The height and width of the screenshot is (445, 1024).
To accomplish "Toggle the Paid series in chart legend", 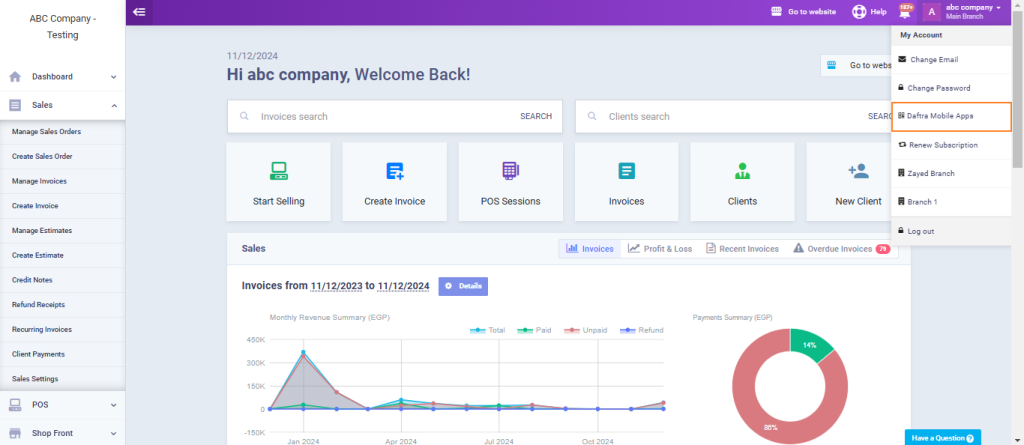I will coord(537,329).
